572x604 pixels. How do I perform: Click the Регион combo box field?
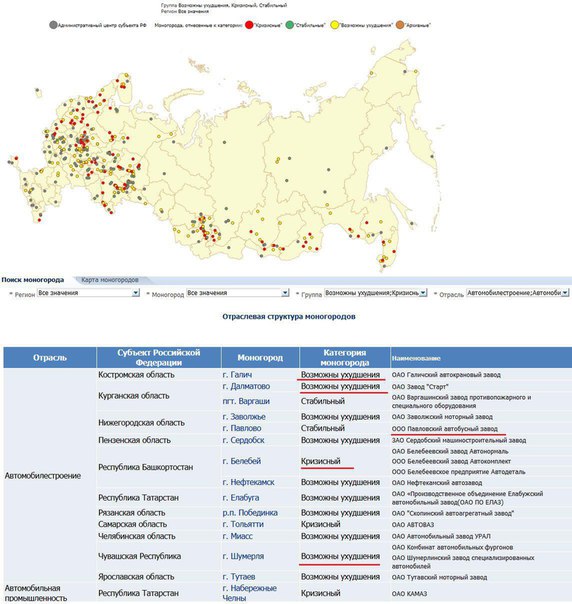tap(88, 293)
